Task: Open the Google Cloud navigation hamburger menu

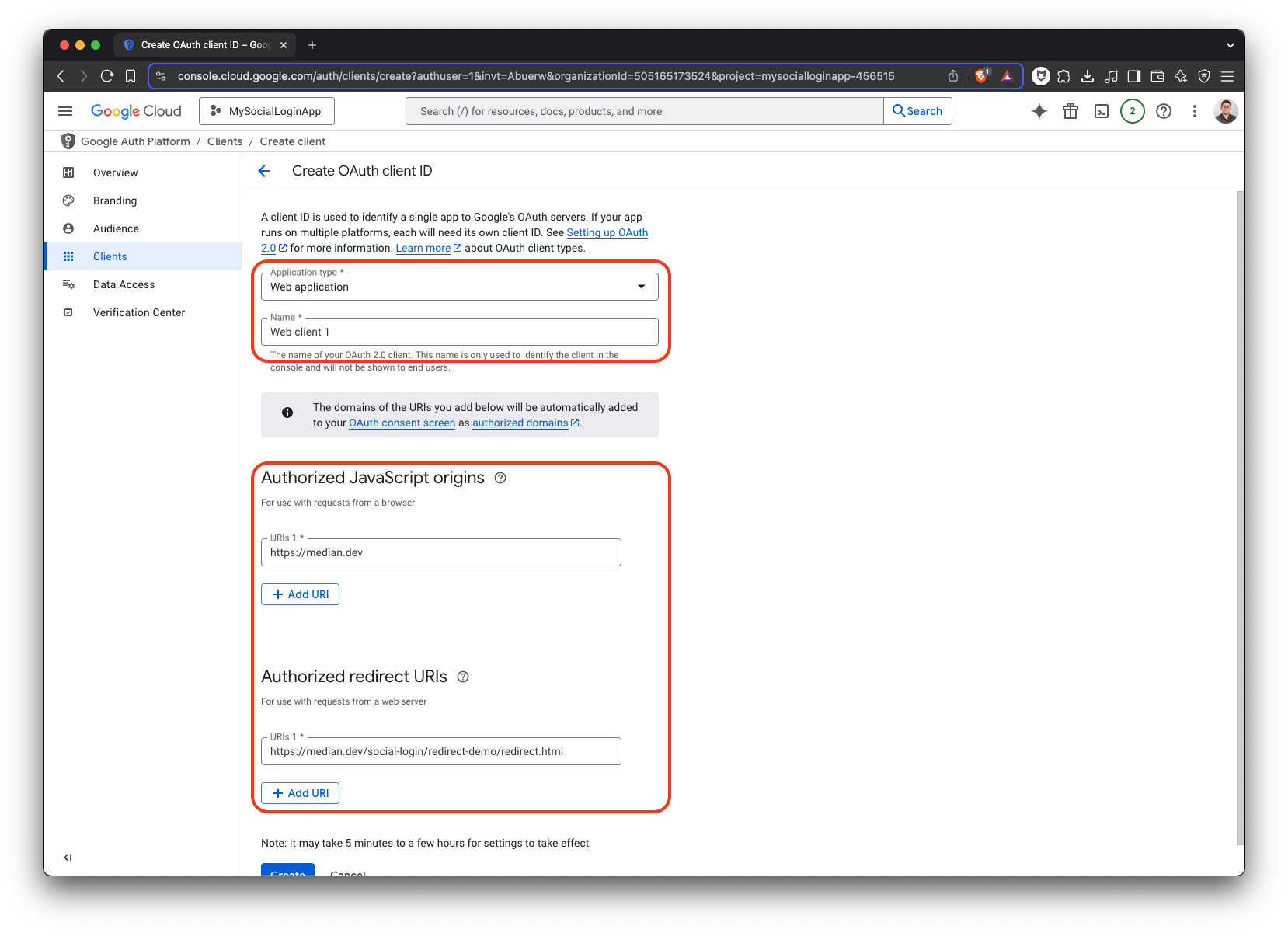Action: pos(65,111)
